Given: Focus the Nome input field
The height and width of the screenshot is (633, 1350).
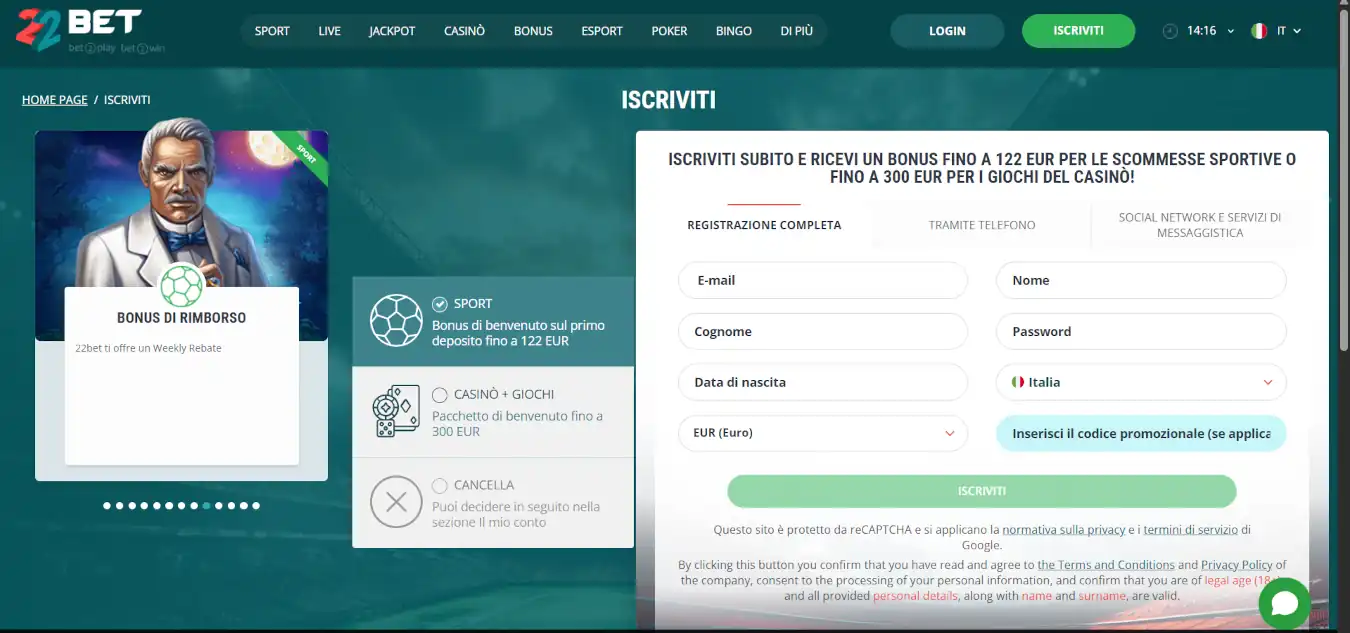Looking at the screenshot, I should [x=1141, y=280].
